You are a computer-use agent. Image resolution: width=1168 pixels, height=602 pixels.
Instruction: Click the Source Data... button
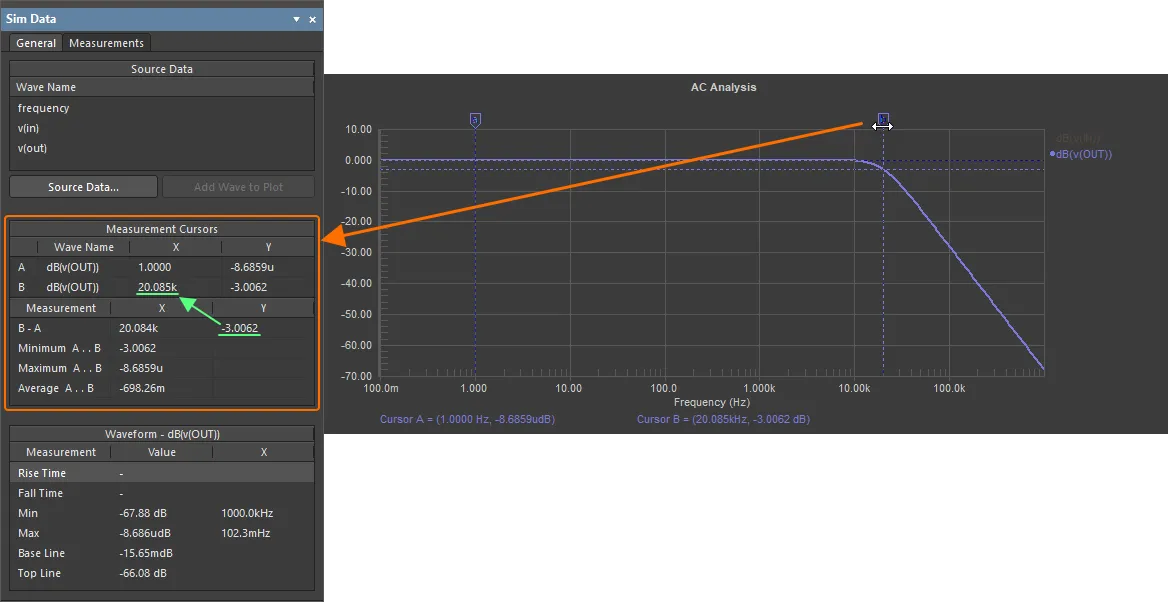tap(83, 187)
